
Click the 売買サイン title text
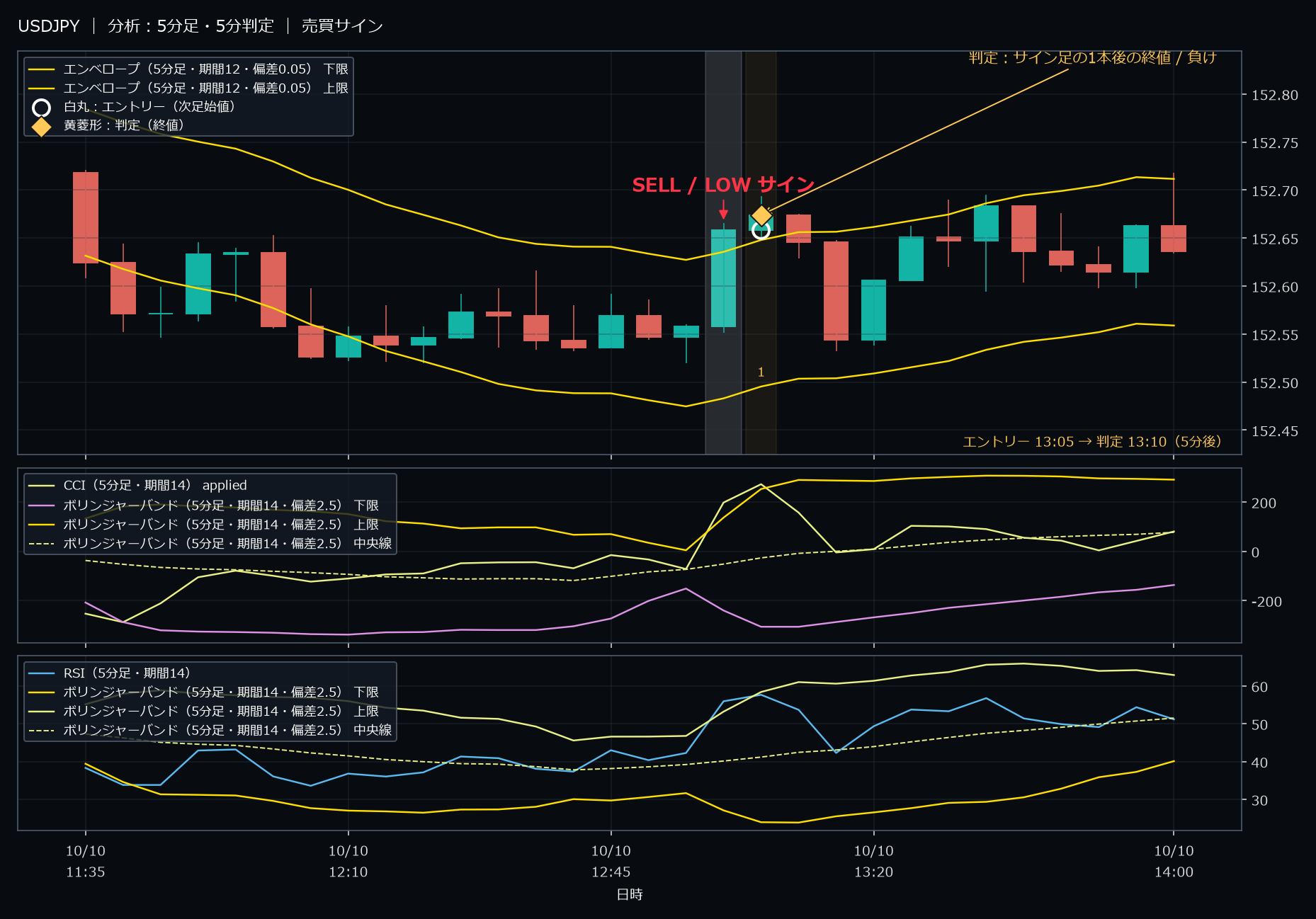(342, 26)
